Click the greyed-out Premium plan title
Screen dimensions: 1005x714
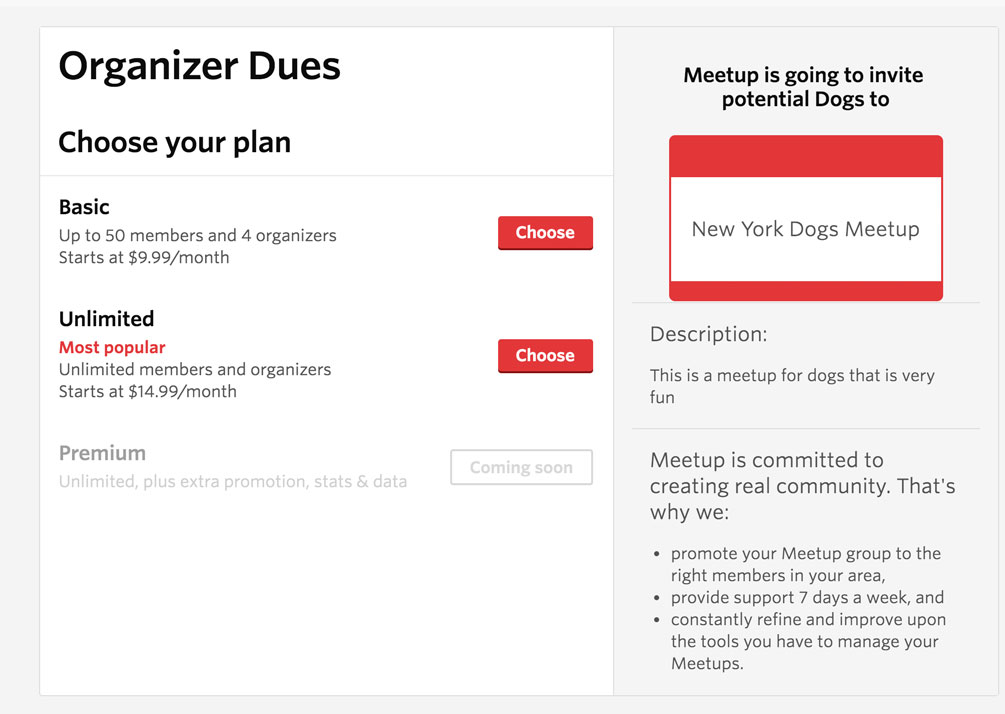[102, 453]
